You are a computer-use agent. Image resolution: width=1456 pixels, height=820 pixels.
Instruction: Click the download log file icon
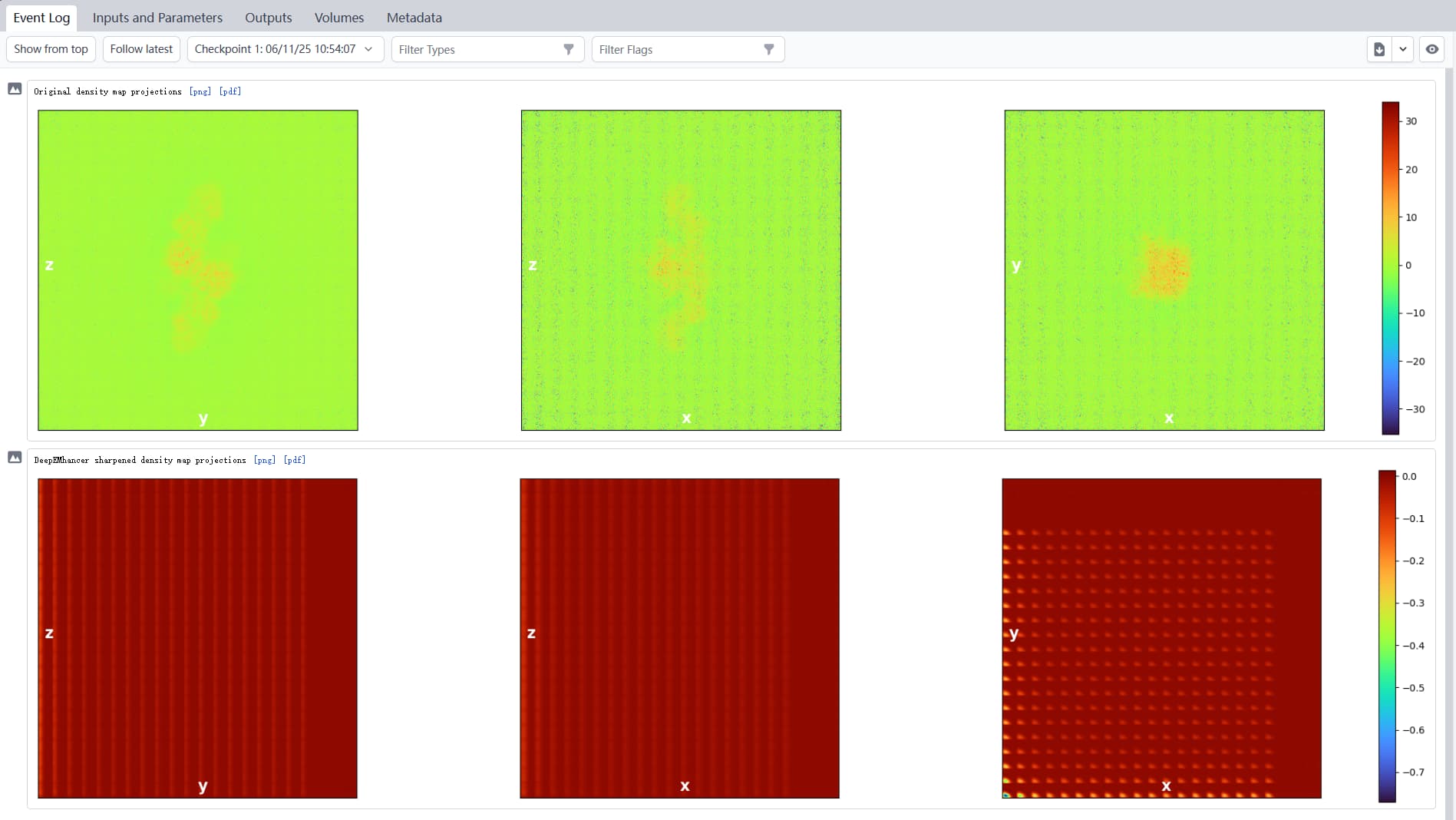pyautogui.click(x=1379, y=49)
